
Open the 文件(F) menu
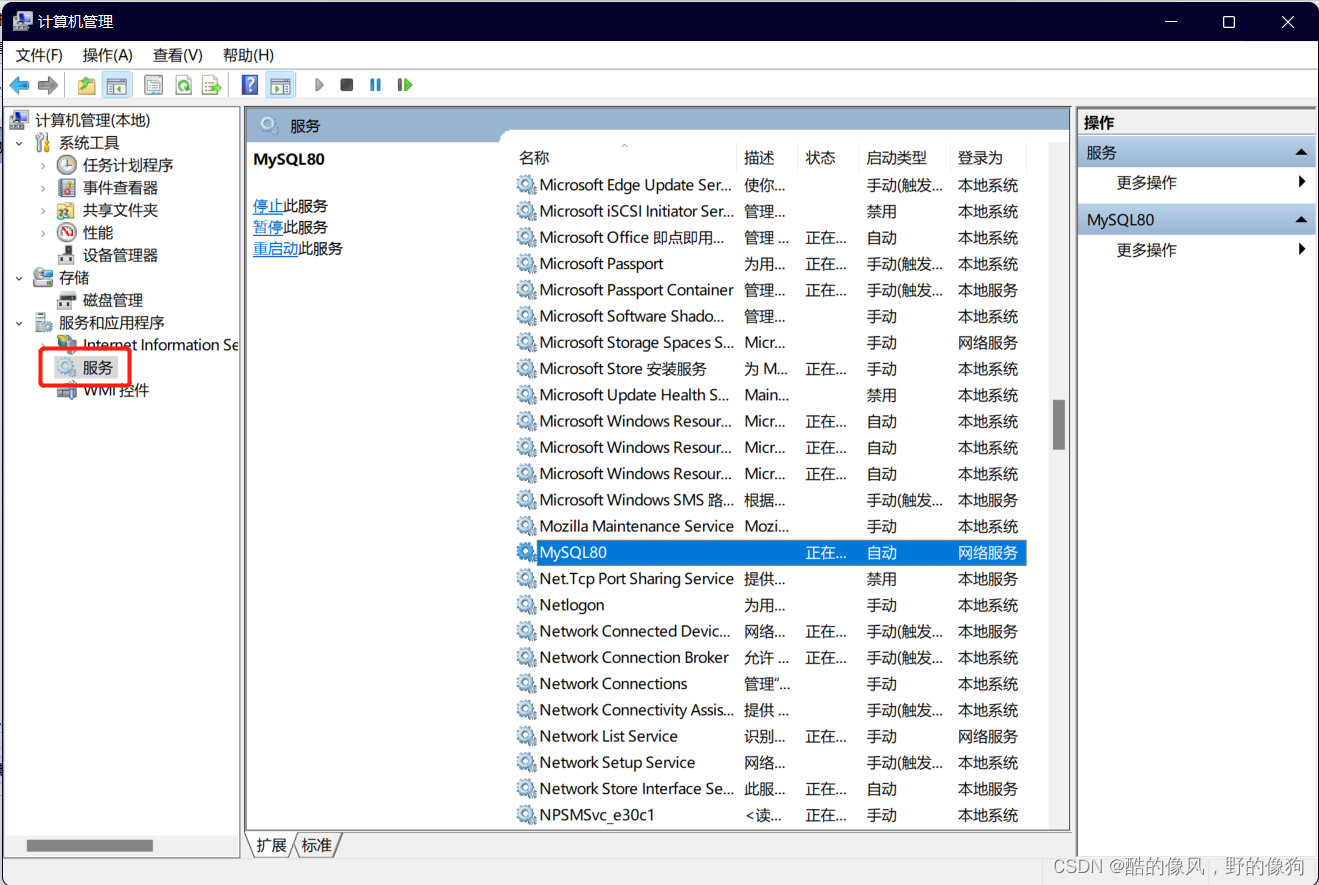tap(39, 55)
